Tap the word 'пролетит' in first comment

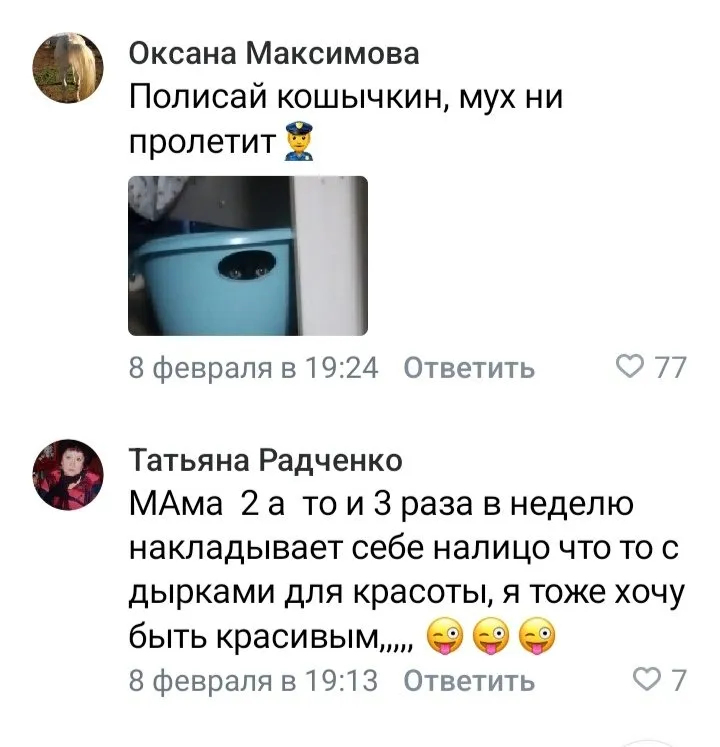[x=203, y=142]
